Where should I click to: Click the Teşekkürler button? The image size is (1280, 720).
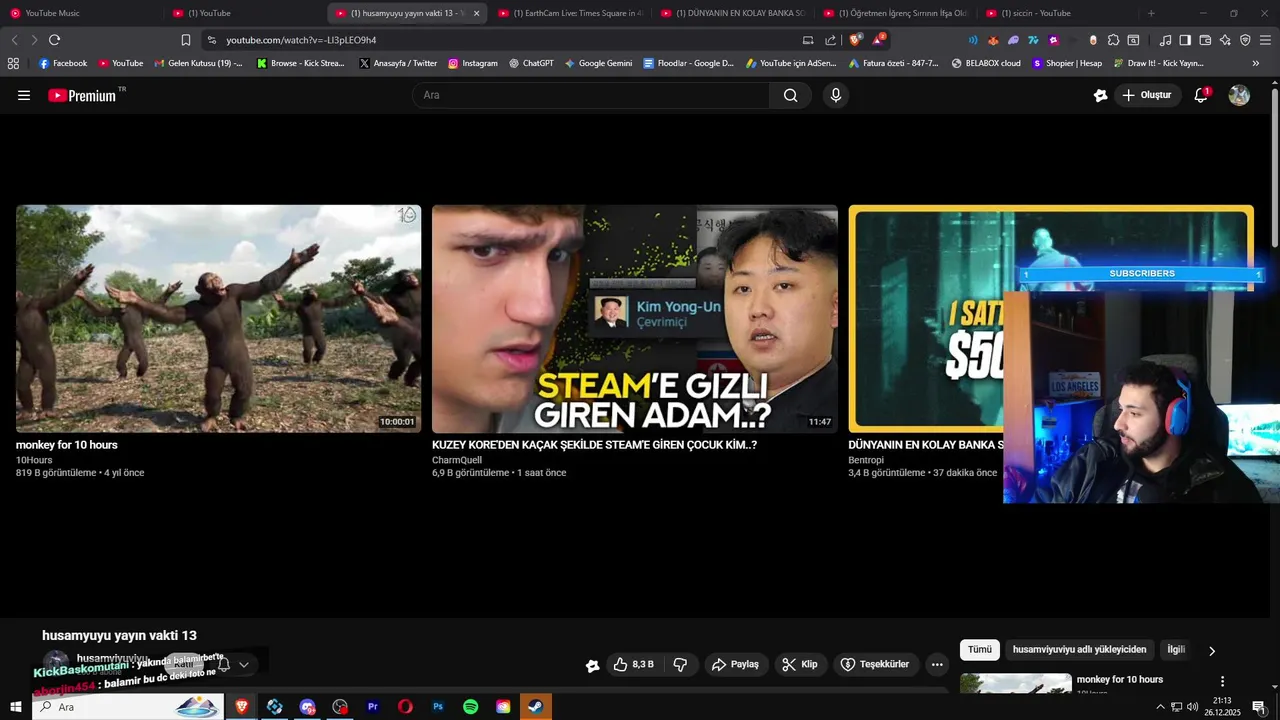(876, 664)
